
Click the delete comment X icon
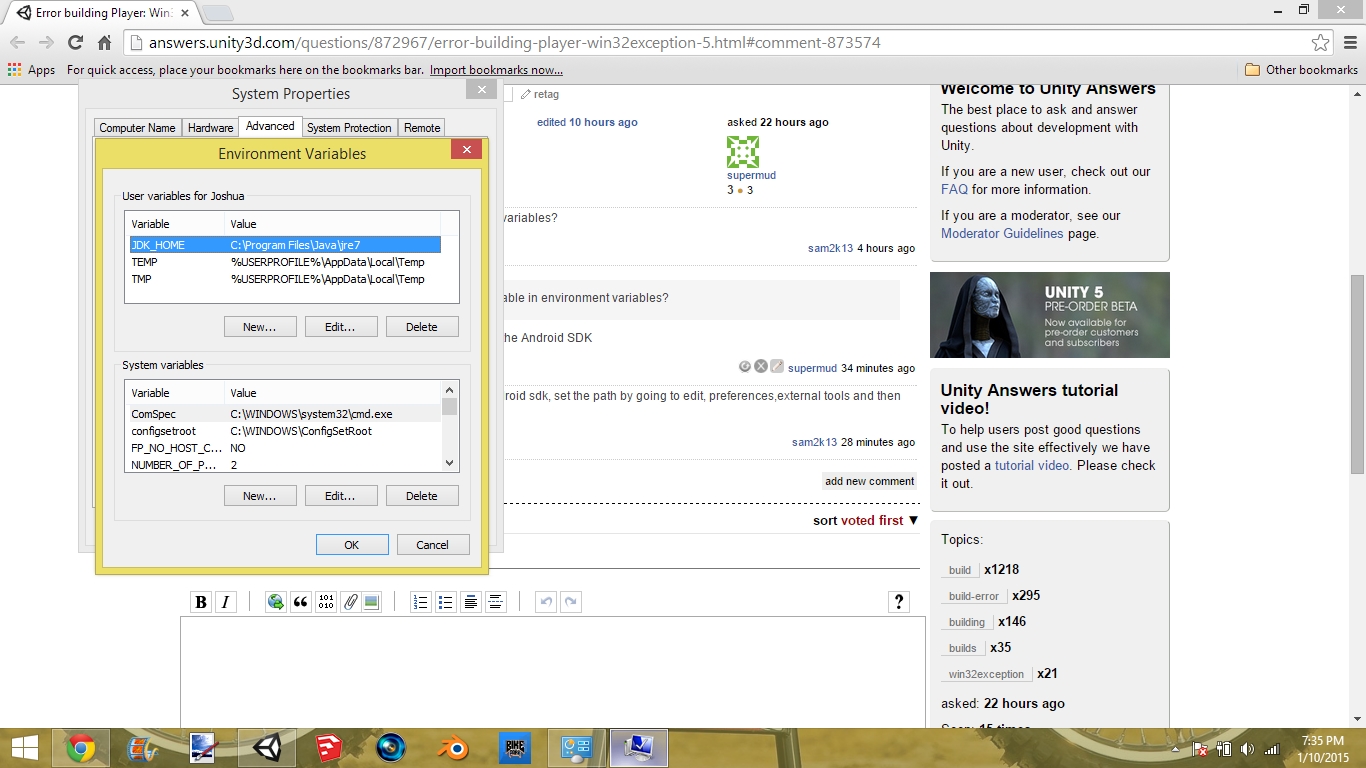pos(761,366)
